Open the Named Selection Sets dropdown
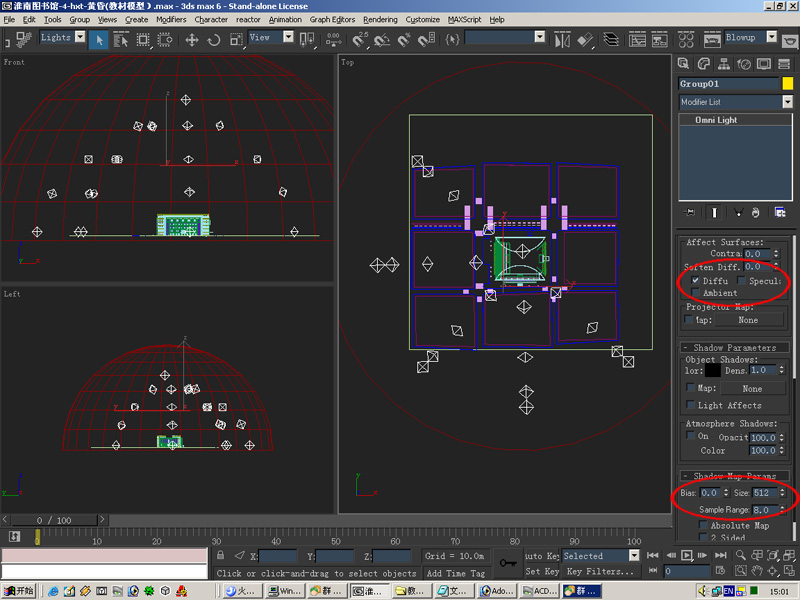Viewport: 800px width, 600px height. 540,37
